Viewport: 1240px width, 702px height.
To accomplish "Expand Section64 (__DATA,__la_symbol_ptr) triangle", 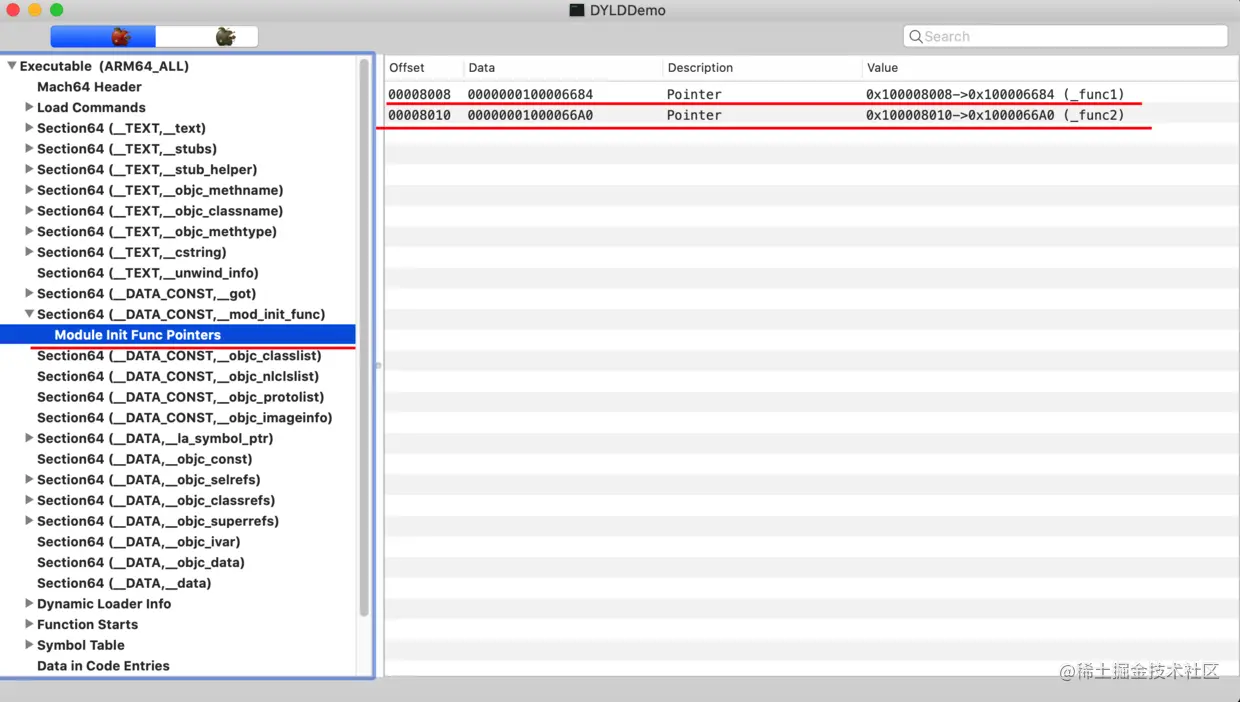I will (29, 438).
